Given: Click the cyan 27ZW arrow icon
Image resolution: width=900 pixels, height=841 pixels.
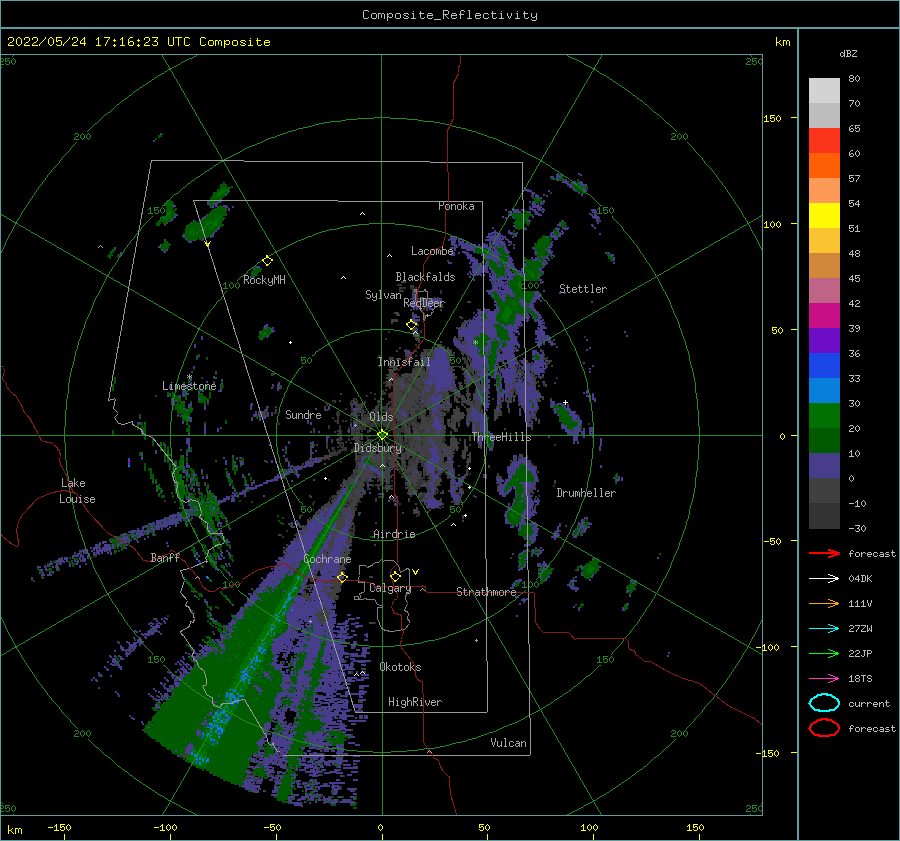Looking at the screenshot, I should click(x=824, y=629).
